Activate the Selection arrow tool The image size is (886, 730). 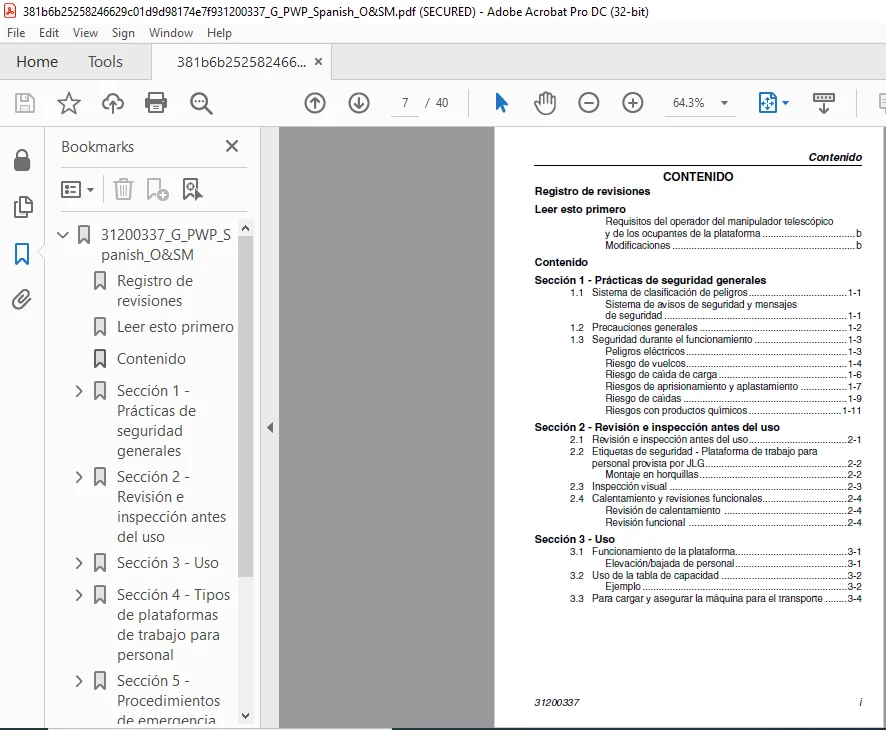coord(501,103)
